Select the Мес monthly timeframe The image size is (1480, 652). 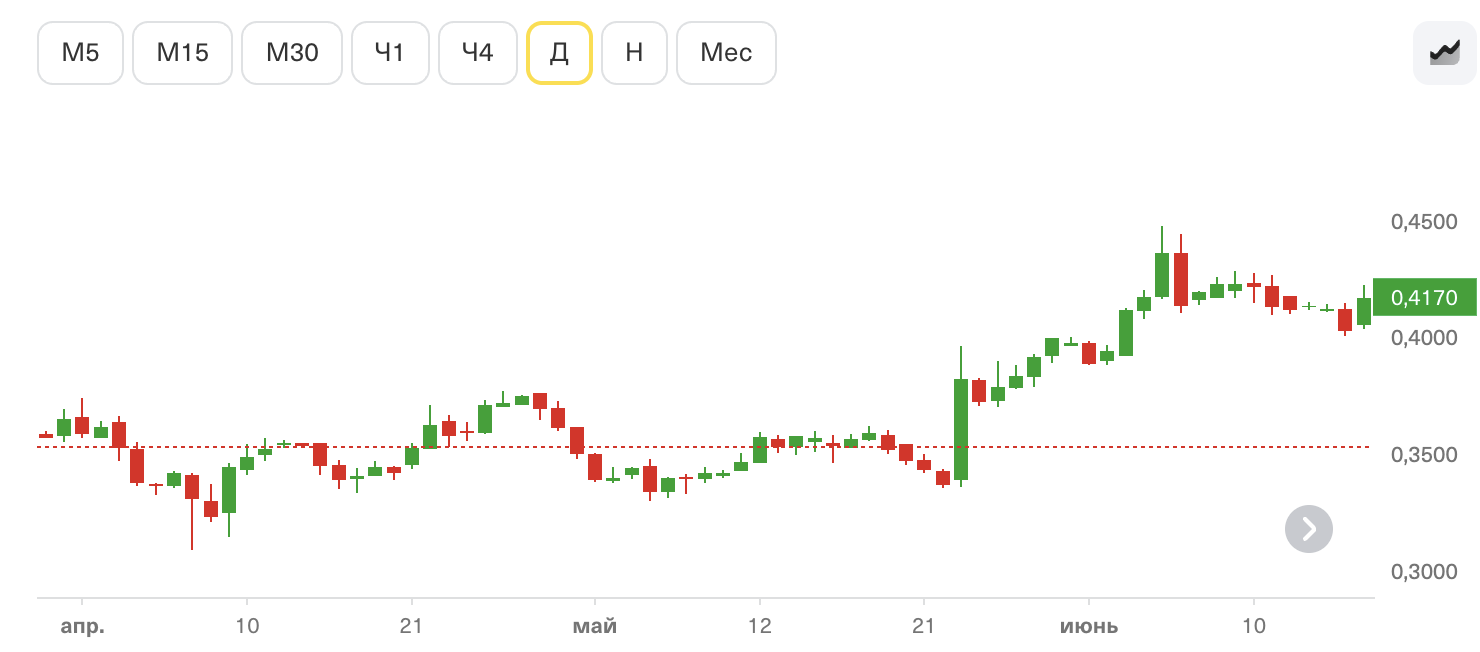(726, 52)
